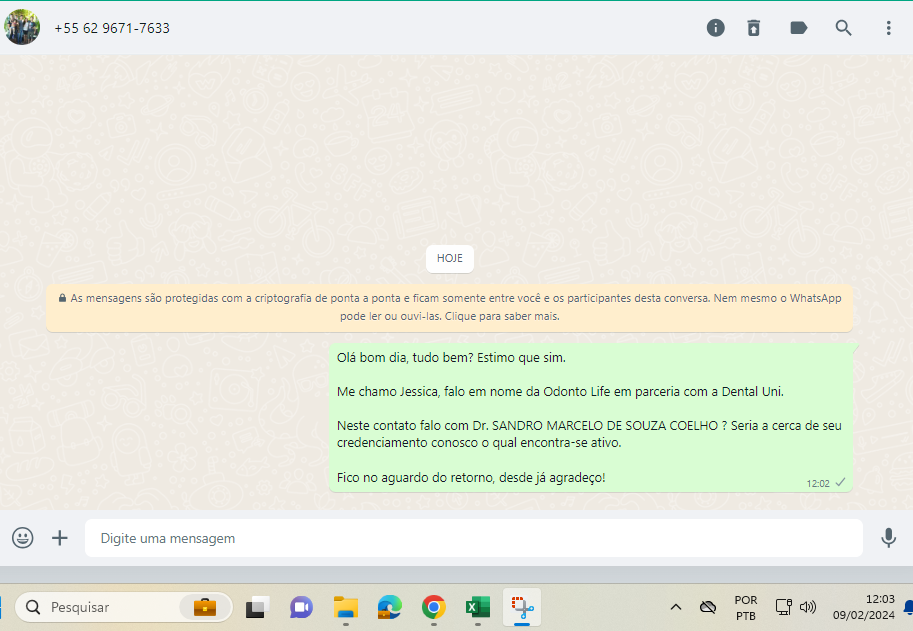
Task: Start a voice message with microphone
Action: click(x=888, y=537)
